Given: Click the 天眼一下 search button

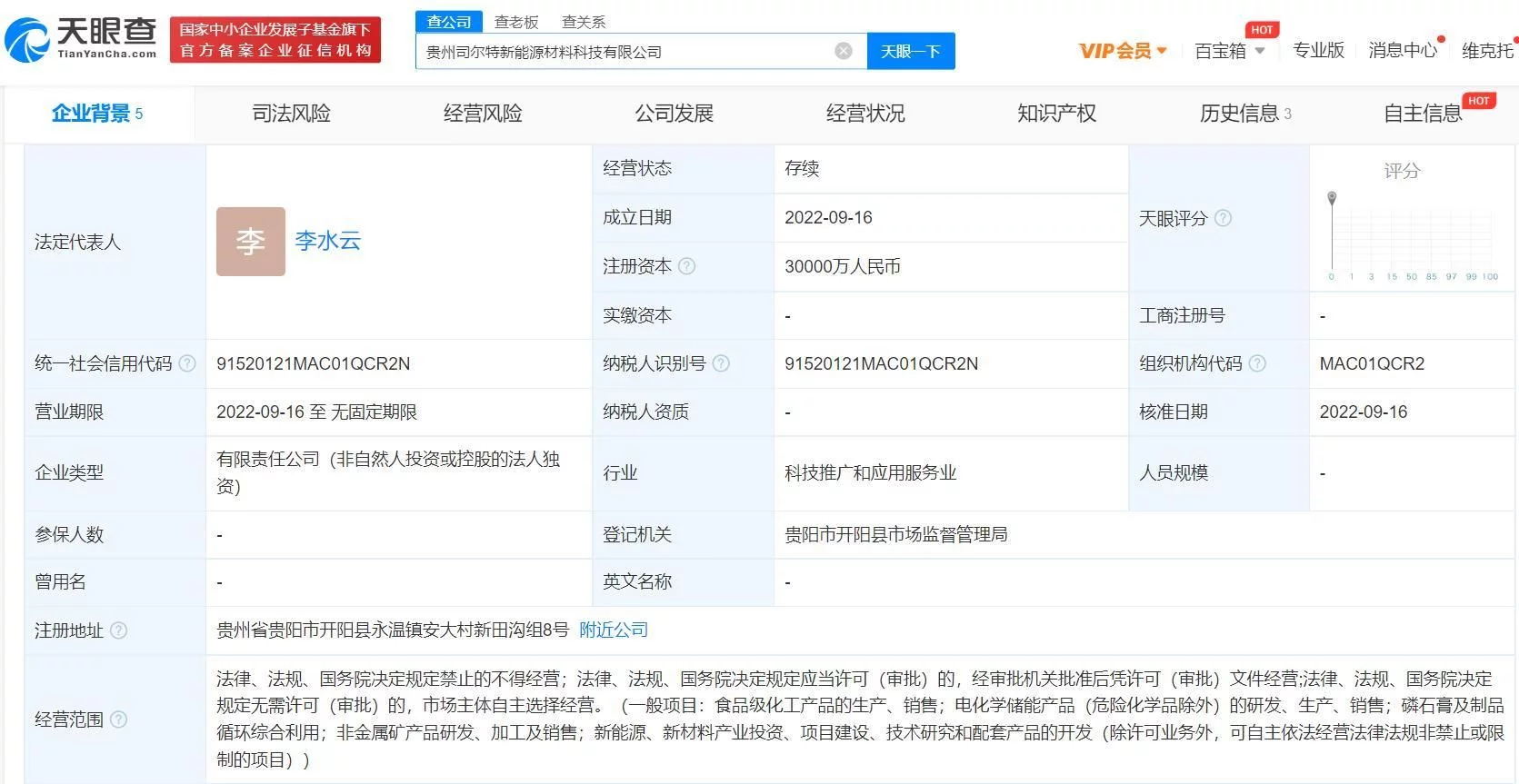Looking at the screenshot, I should pyautogui.click(x=911, y=51).
